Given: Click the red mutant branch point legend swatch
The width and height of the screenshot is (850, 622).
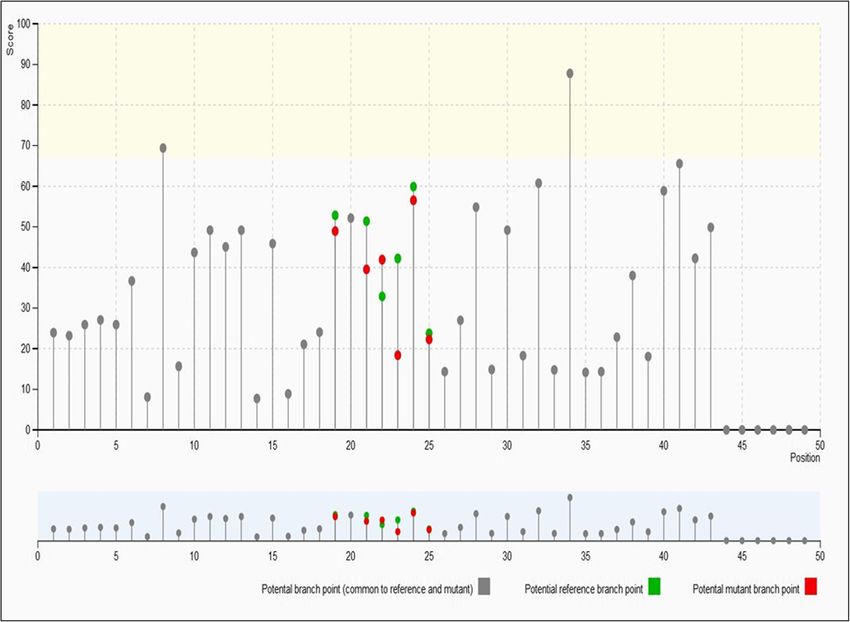Looking at the screenshot, I should (x=810, y=586).
